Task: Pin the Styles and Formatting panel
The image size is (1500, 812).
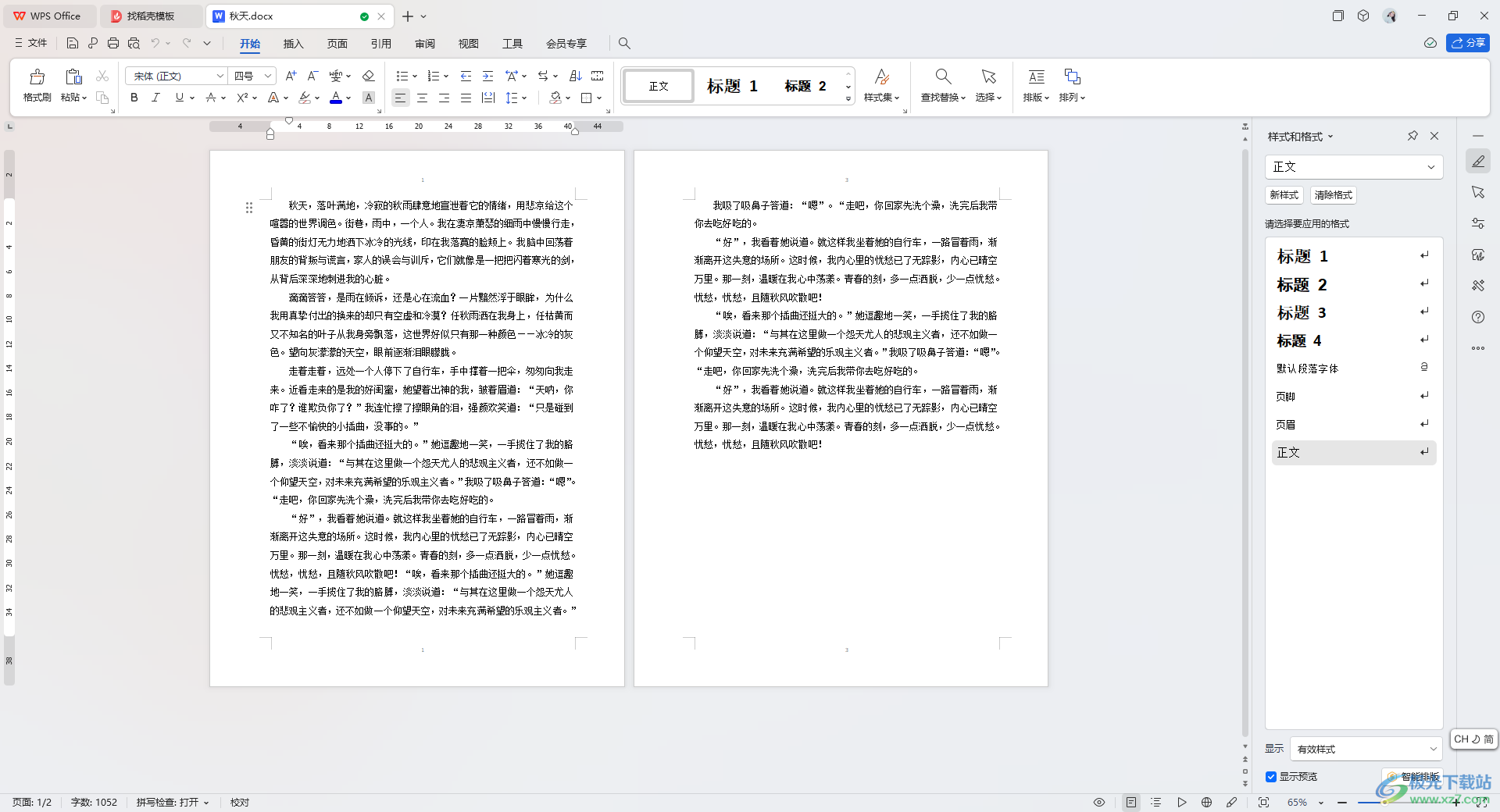Action: coord(1412,136)
